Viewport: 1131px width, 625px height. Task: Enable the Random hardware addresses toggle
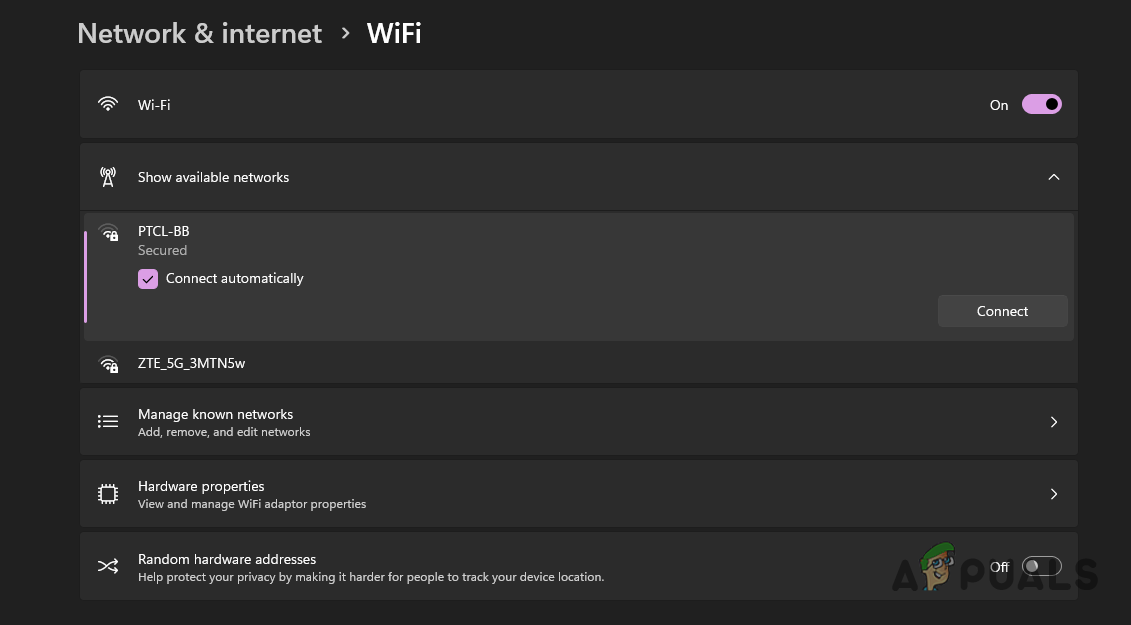1041,566
